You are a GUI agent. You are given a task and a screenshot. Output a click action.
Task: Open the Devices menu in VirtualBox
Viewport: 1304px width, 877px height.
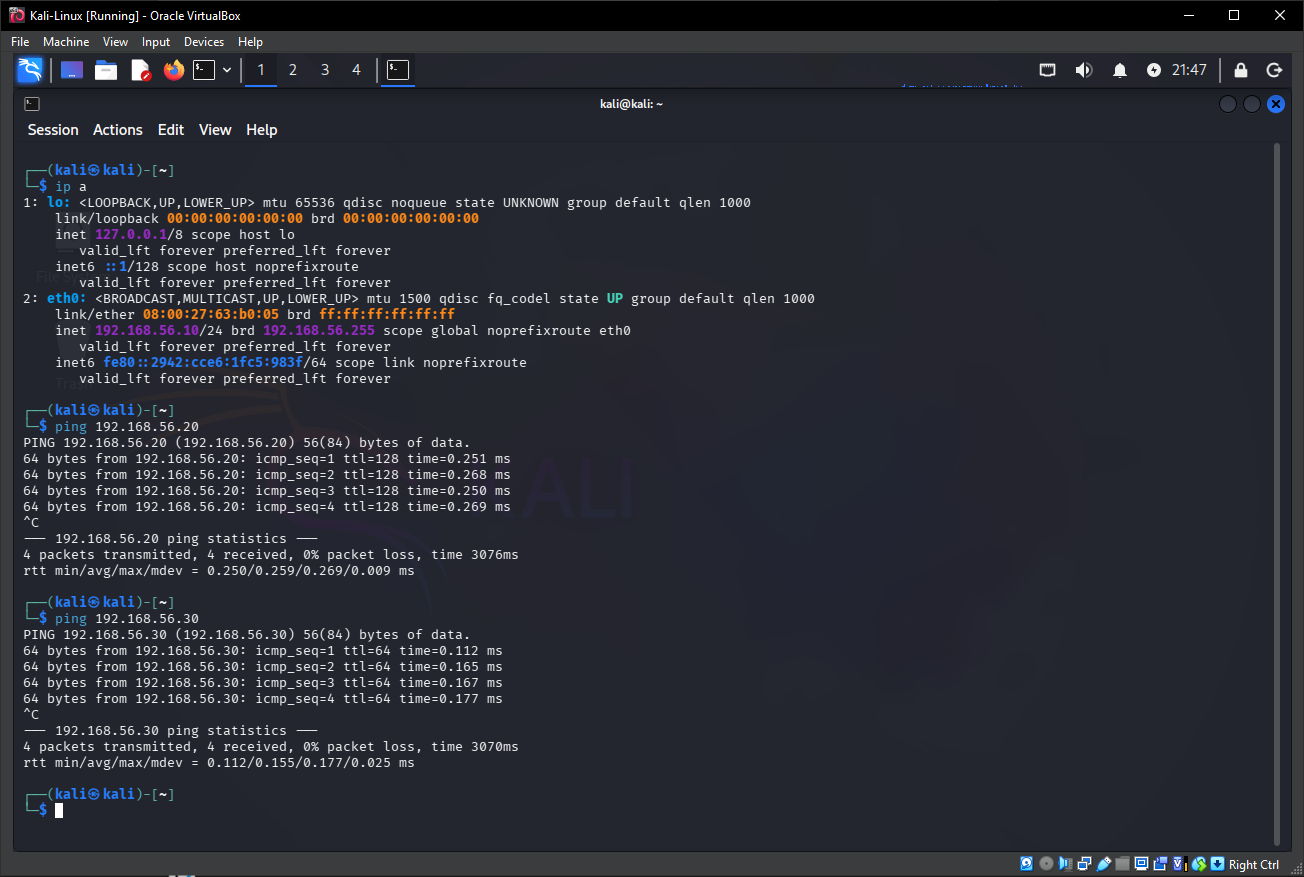tap(203, 42)
